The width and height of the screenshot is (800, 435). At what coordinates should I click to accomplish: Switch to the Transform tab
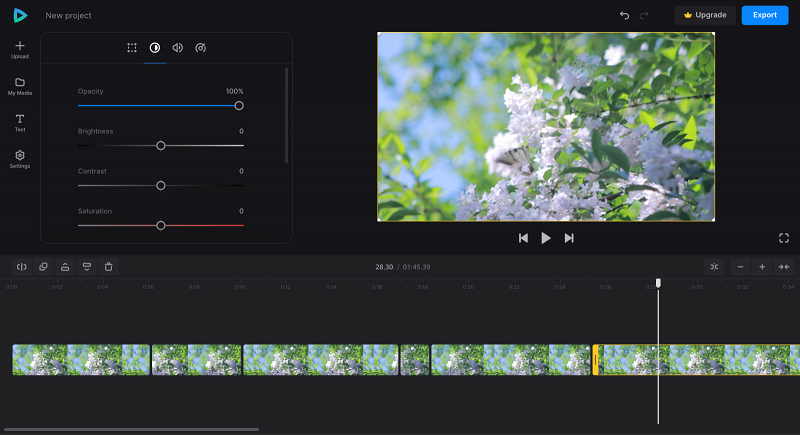point(132,48)
